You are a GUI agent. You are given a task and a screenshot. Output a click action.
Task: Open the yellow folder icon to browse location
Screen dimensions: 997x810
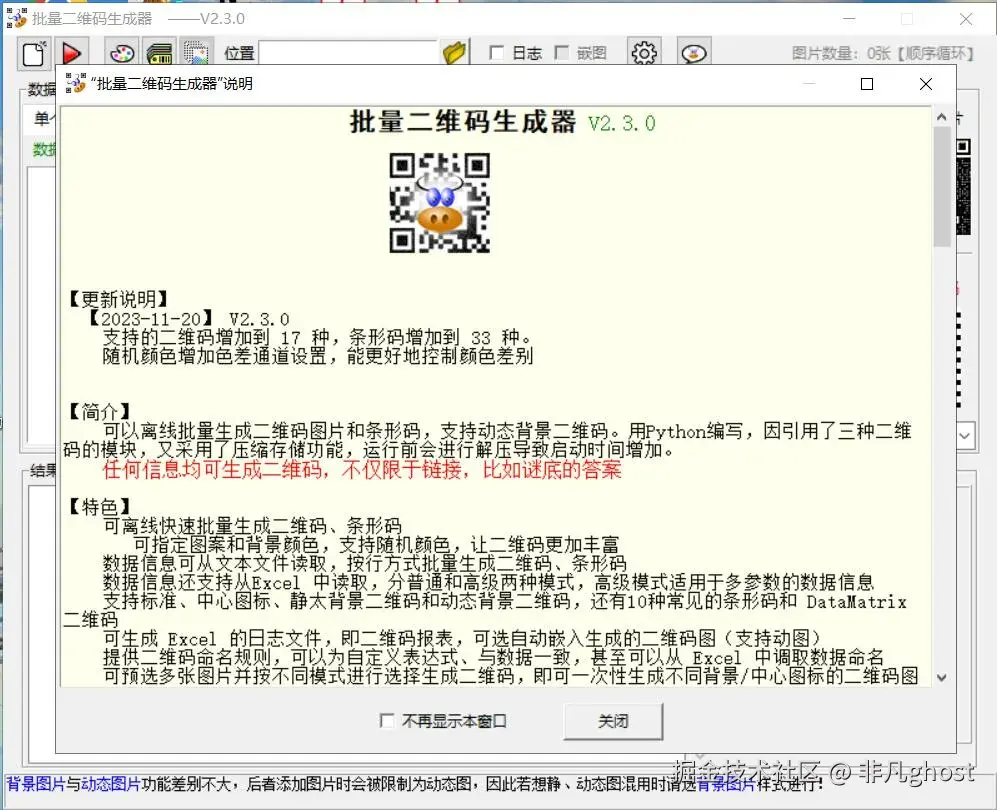[x=455, y=52]
